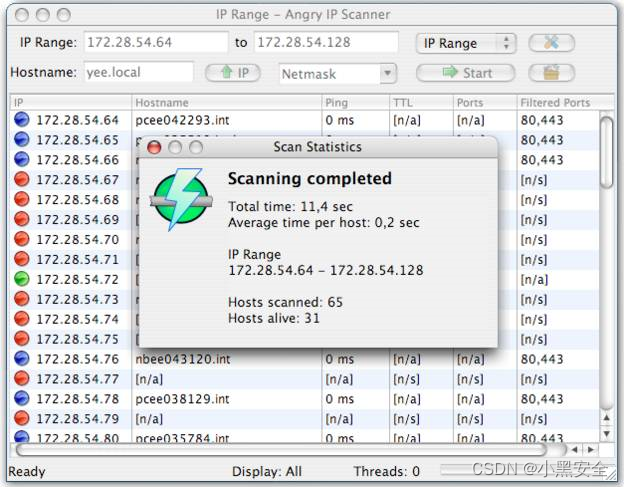Viewport: 624px width, 487px height.
Task: Click filtered ports 80,443 for 172.28.54.78
Action: (542, 399)
